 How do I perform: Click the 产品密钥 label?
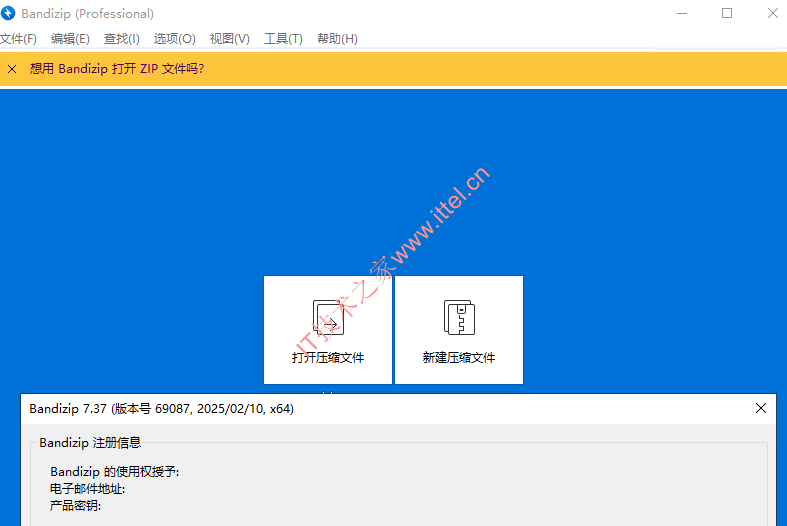[x=75, y=505]
